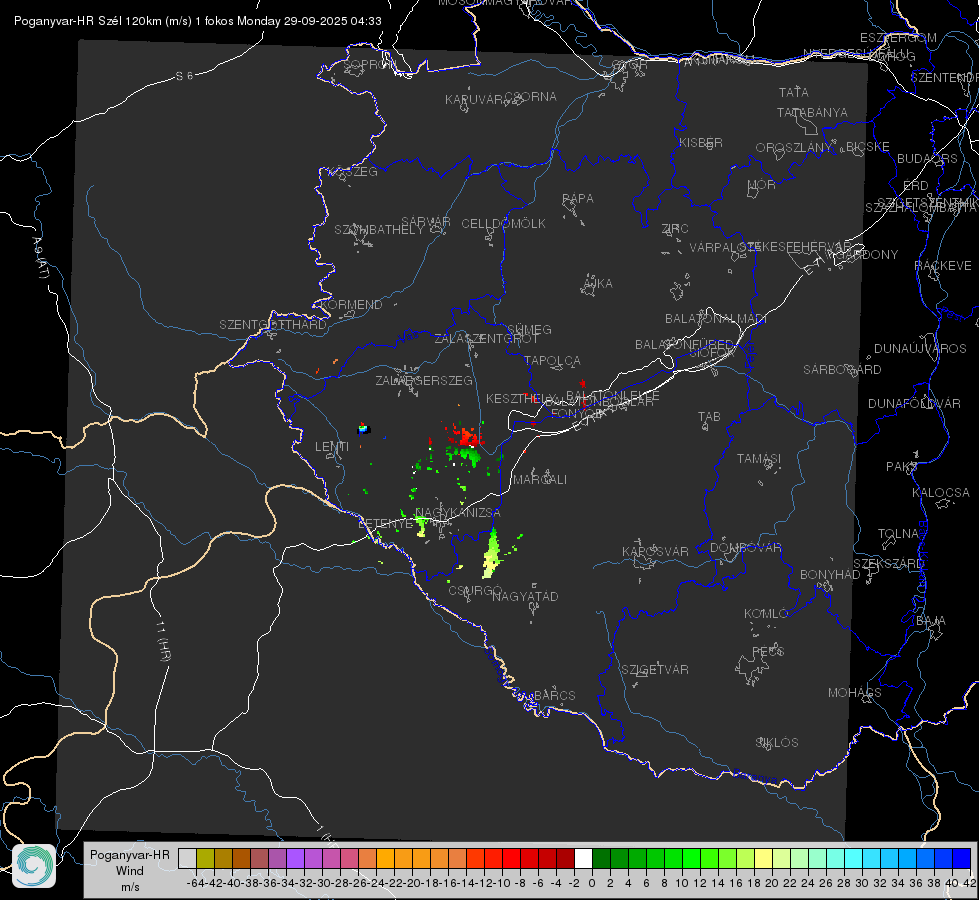The image size is (979, 900).
Task: Click the BONYHÁD city label
Action: tap(830, 575)
